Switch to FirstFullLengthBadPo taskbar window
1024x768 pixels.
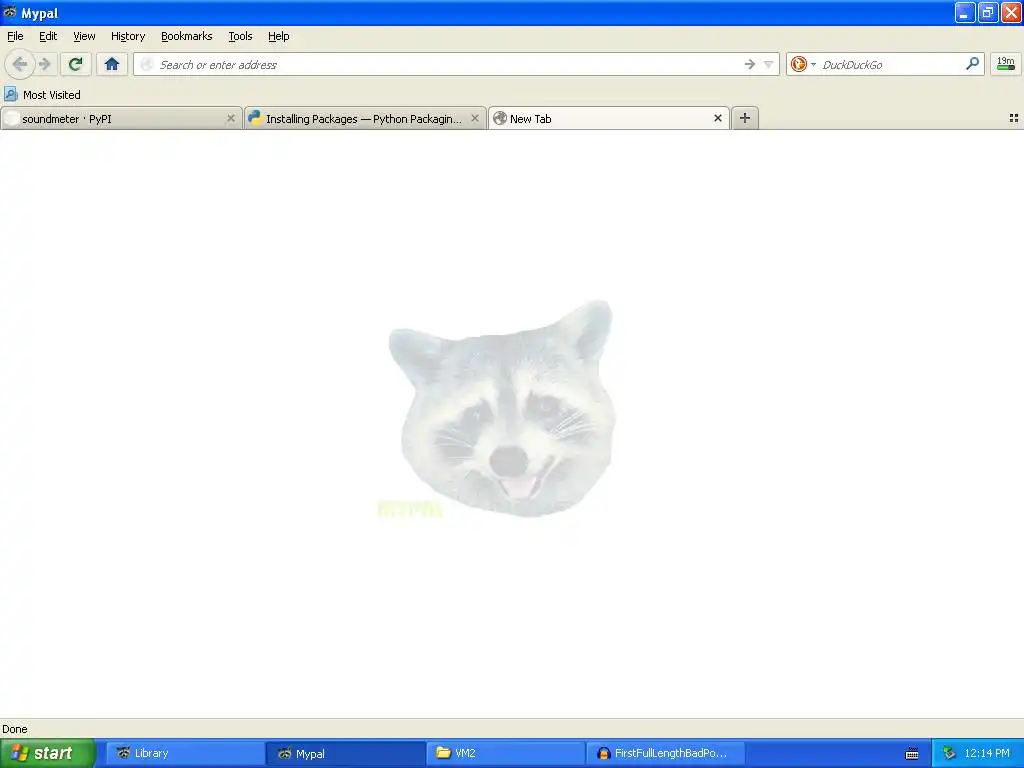click(x=666, y=753)
